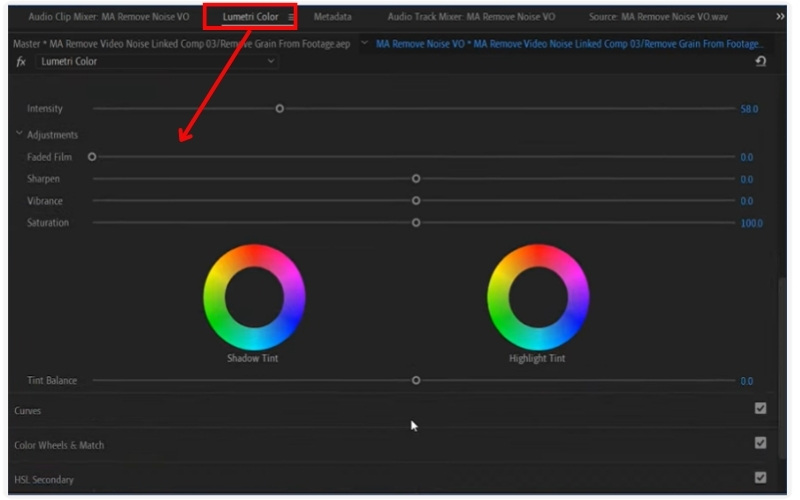Viewport: 800px width, 500px height.
Task: Open the source clip dropdown chevron
Action: click(x=364, y=44)
